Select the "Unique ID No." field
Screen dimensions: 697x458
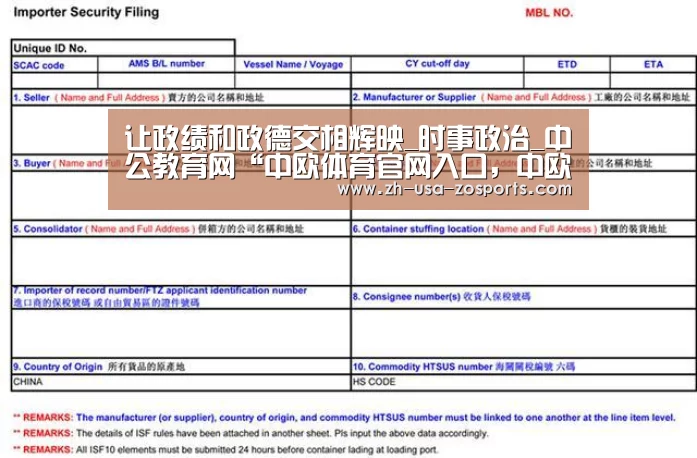point(123,48)
